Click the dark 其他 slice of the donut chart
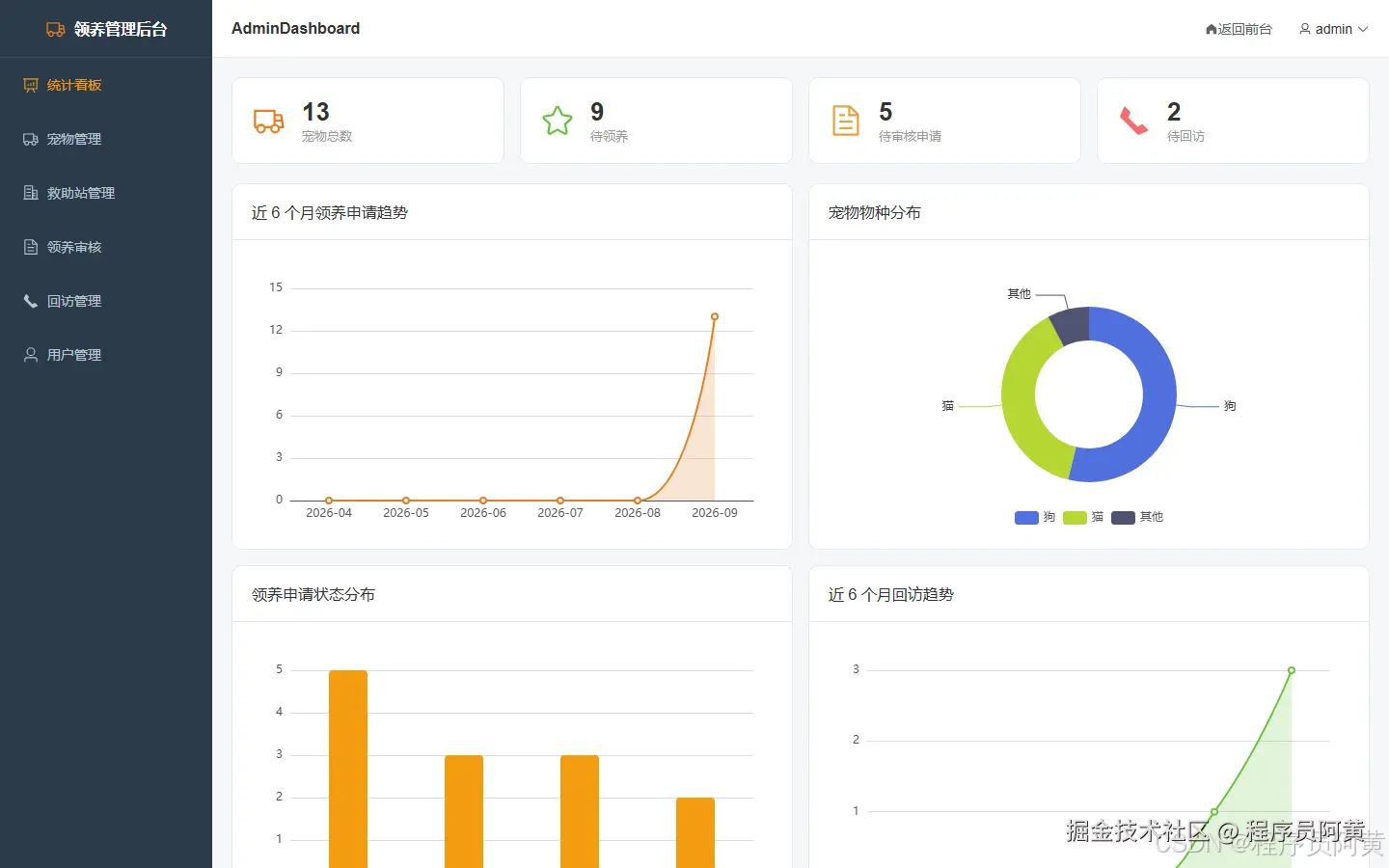The width and height of the screenshot is (1389, 868). point(1073,325)
